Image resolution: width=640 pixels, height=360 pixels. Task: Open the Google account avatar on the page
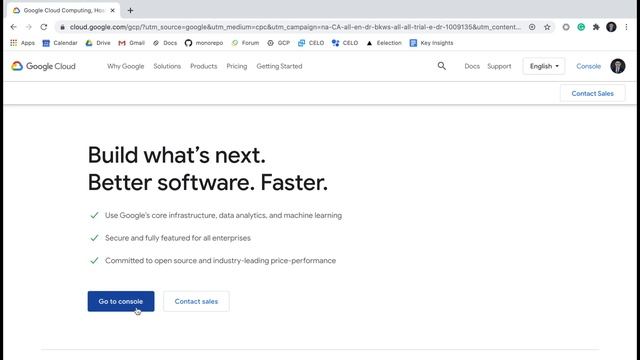point(618,66)
